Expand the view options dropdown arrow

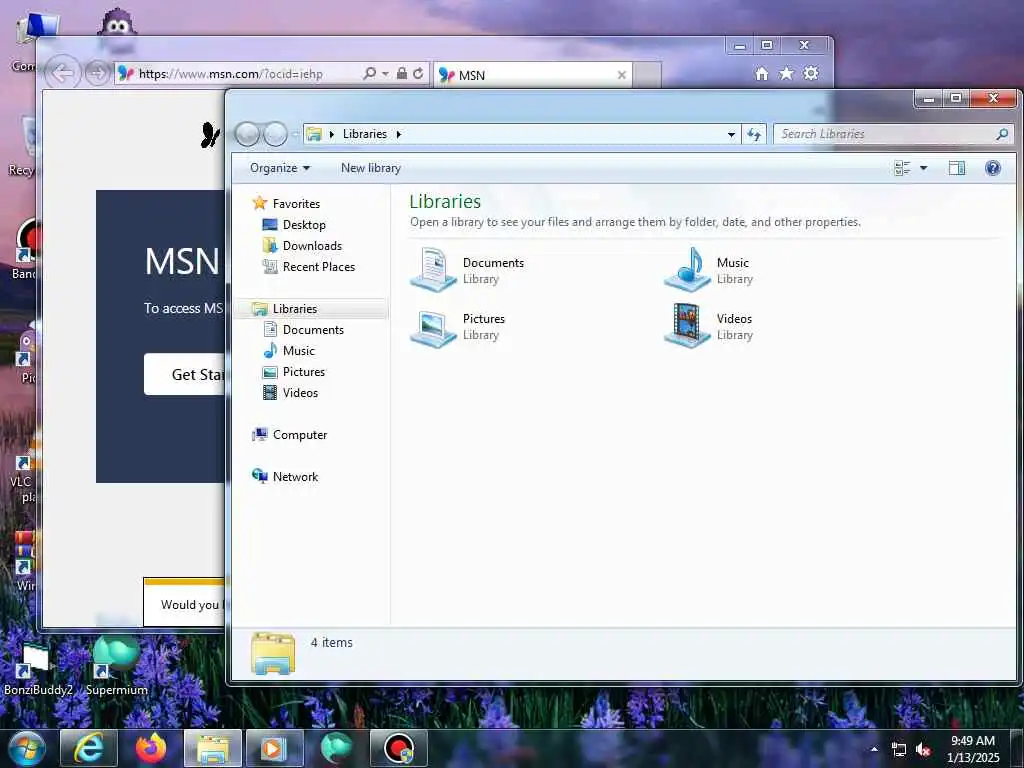tap(923, 168)
